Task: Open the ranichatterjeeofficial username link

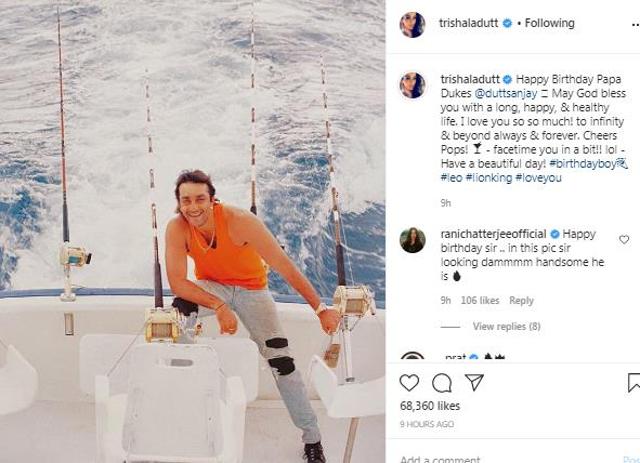Action: click(493, 234)
